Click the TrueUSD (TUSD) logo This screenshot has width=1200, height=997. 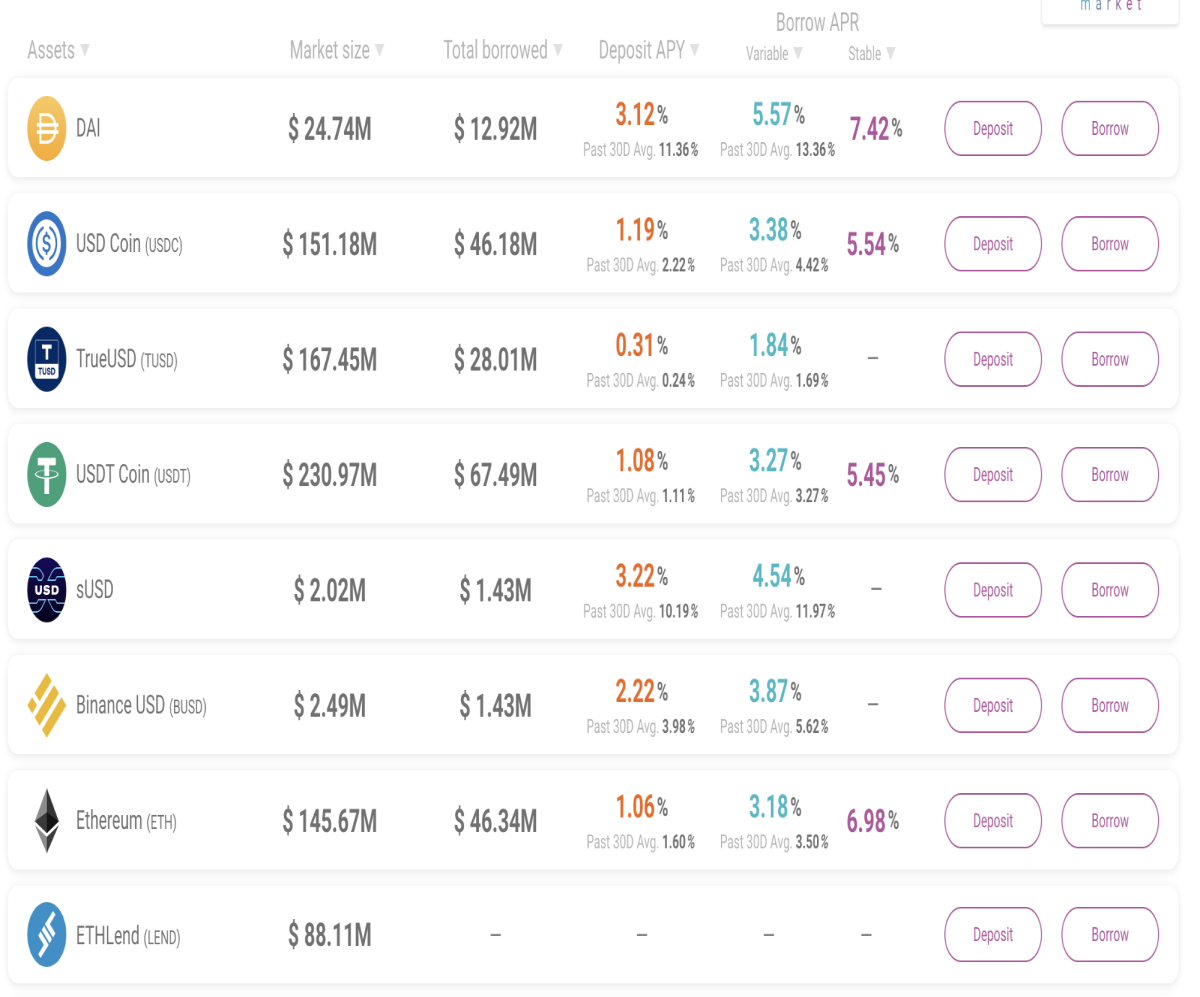[47, 359]
